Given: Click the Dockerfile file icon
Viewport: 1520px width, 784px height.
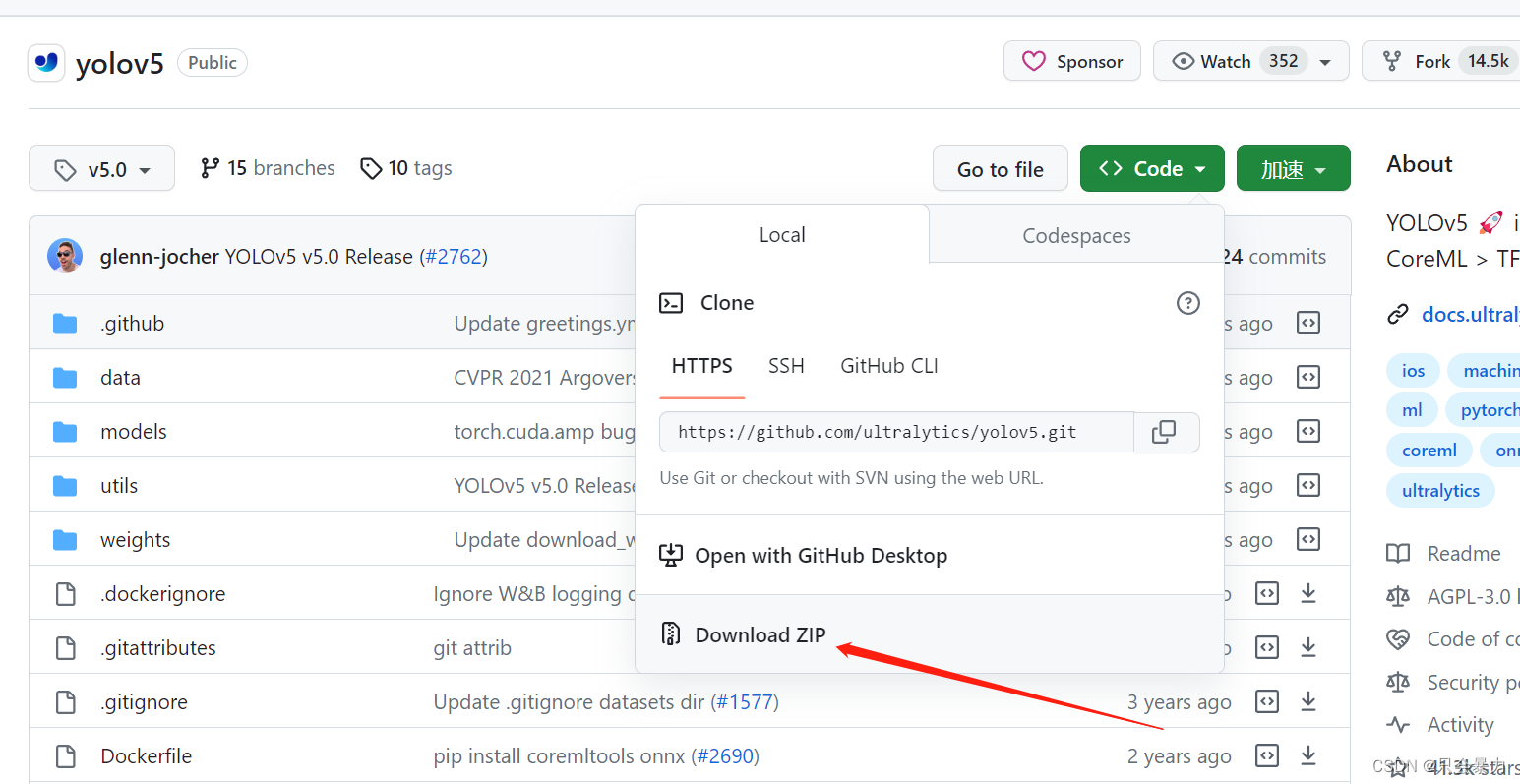Looking at the screenshot, I should click(66, 756).
